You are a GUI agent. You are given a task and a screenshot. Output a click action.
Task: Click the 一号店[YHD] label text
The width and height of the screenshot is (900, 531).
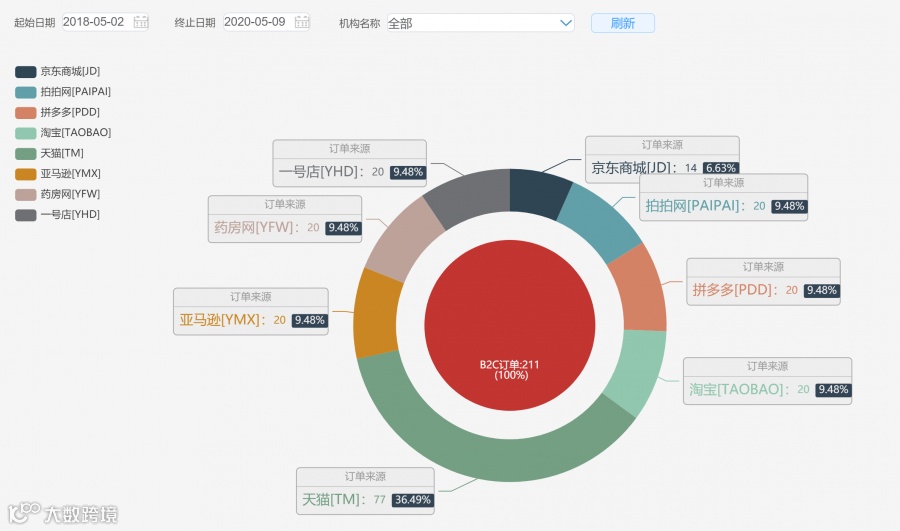click(319, 172)
